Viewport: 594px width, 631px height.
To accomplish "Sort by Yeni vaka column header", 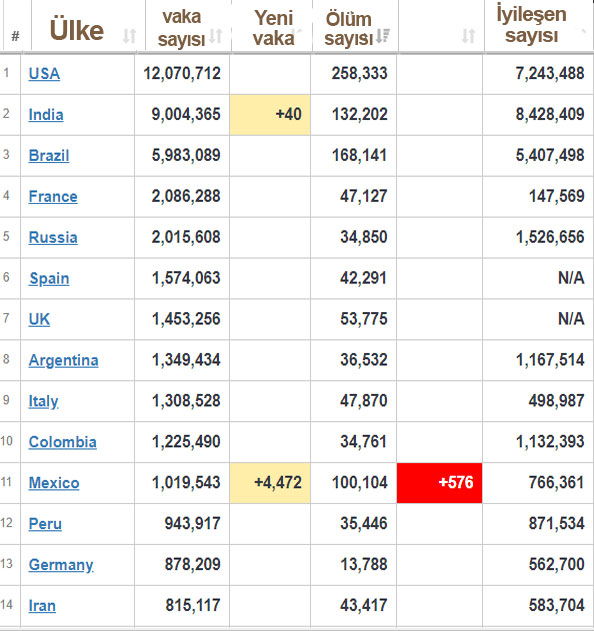I will (273, 28).
